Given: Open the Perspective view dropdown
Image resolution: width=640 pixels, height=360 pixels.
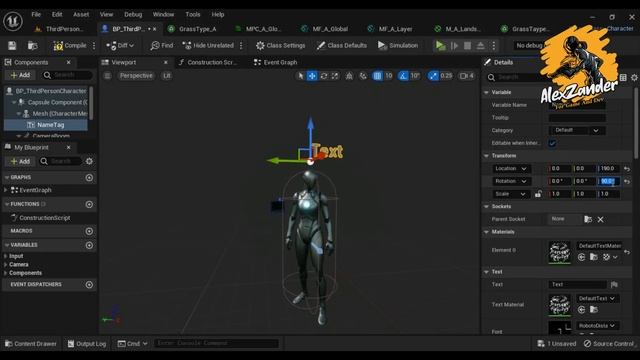Looking at the screenshot, I should (x=136, y=76).
